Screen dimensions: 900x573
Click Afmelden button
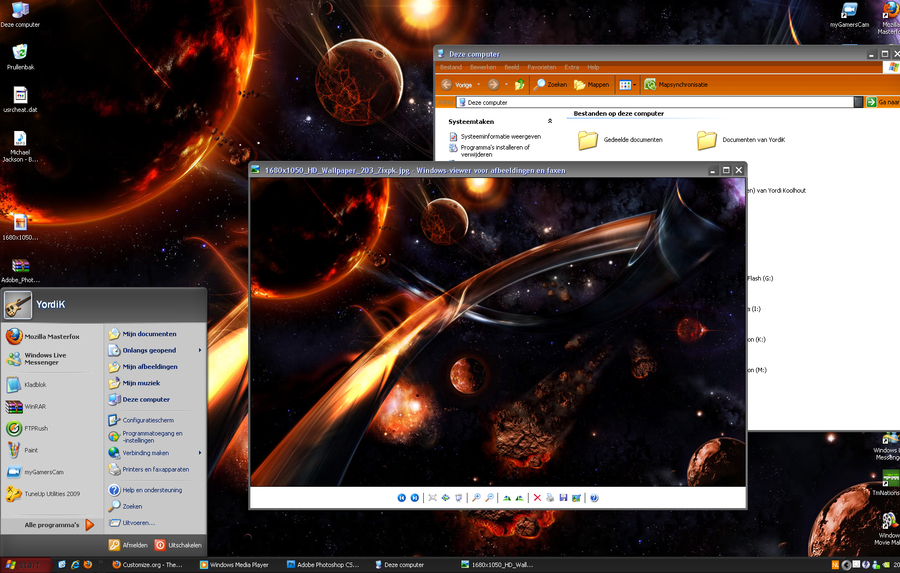129,545
